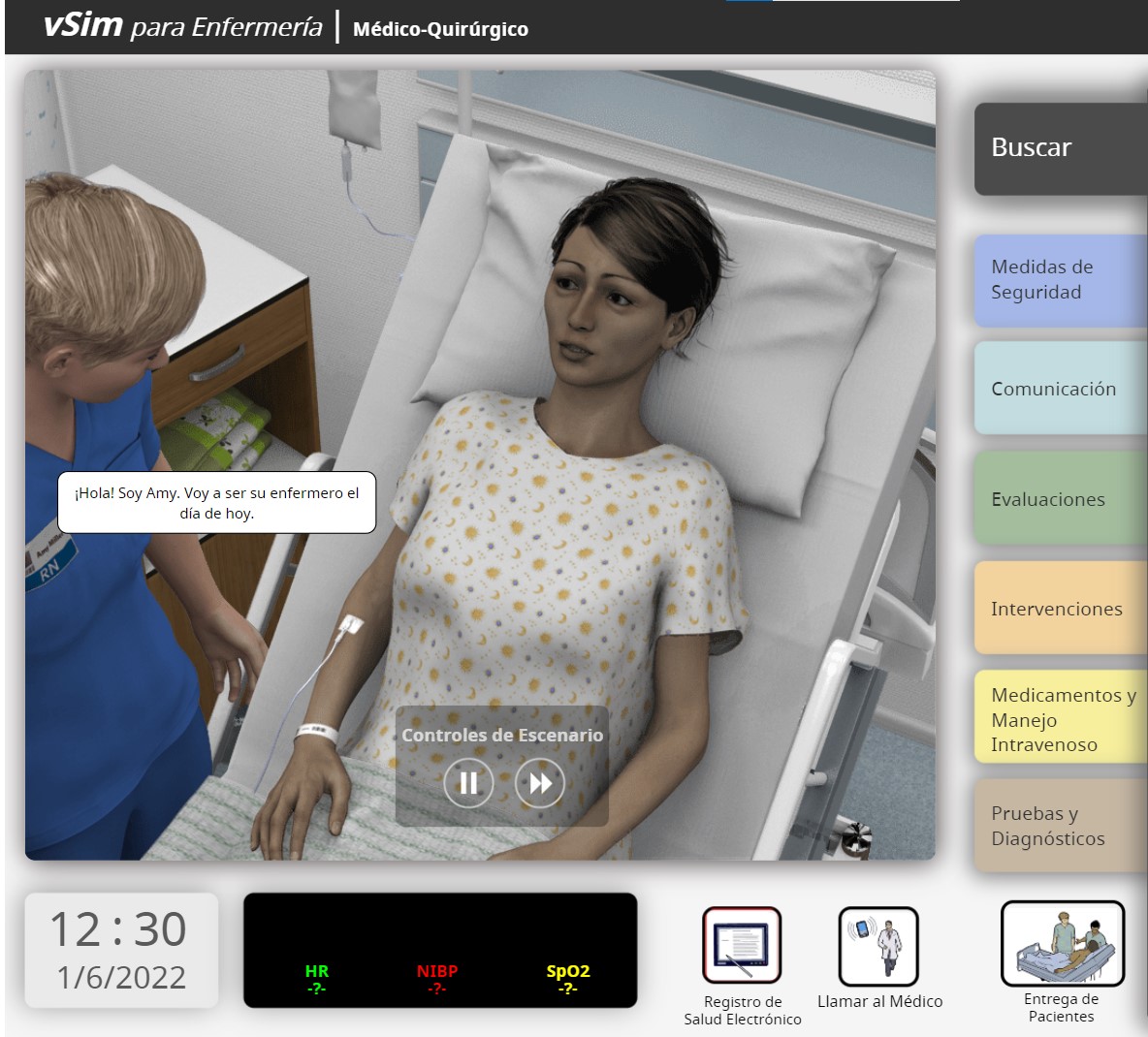Click the SpO2 reading on the monitor
This screenshot has width=1148, height=1037.
point(567,979)
